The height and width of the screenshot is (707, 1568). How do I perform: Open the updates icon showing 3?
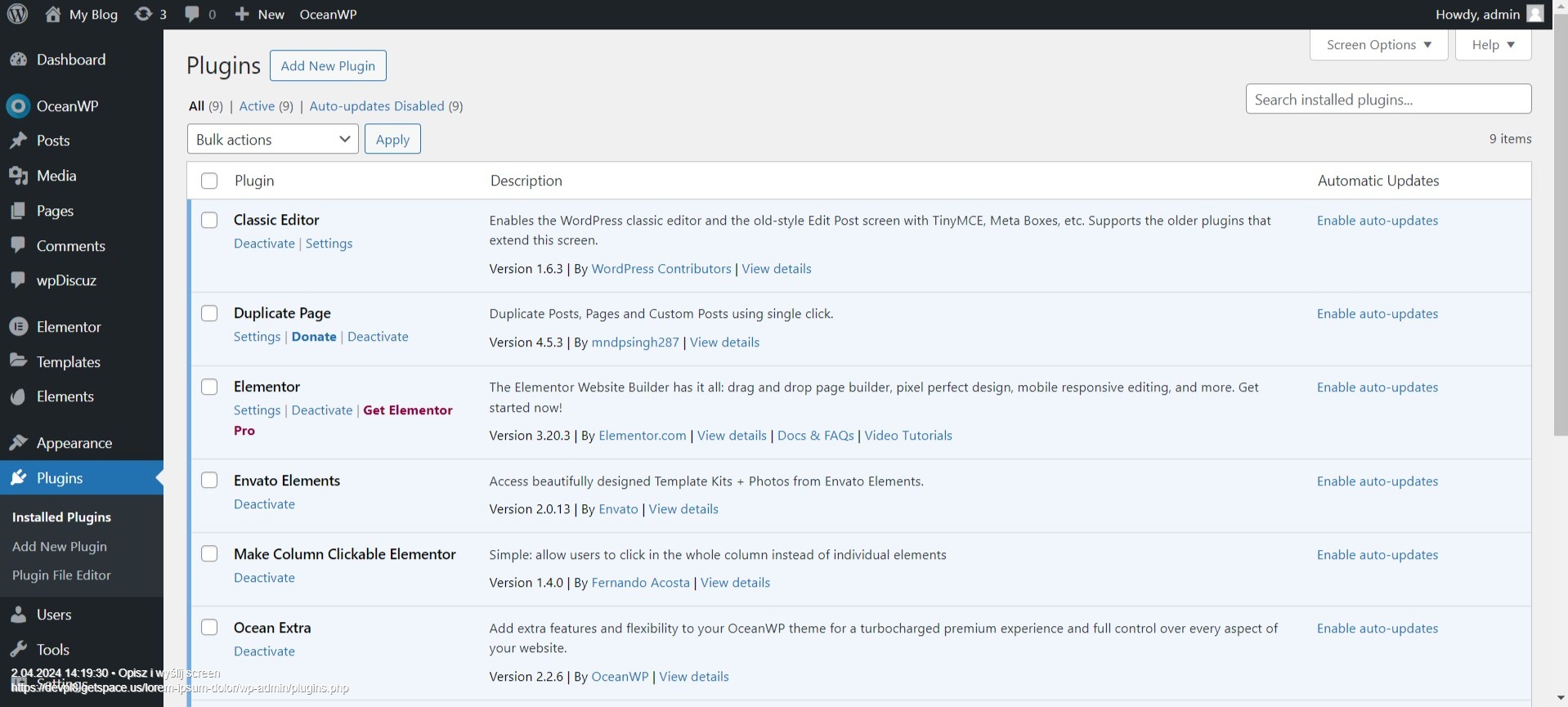point(143,14)
